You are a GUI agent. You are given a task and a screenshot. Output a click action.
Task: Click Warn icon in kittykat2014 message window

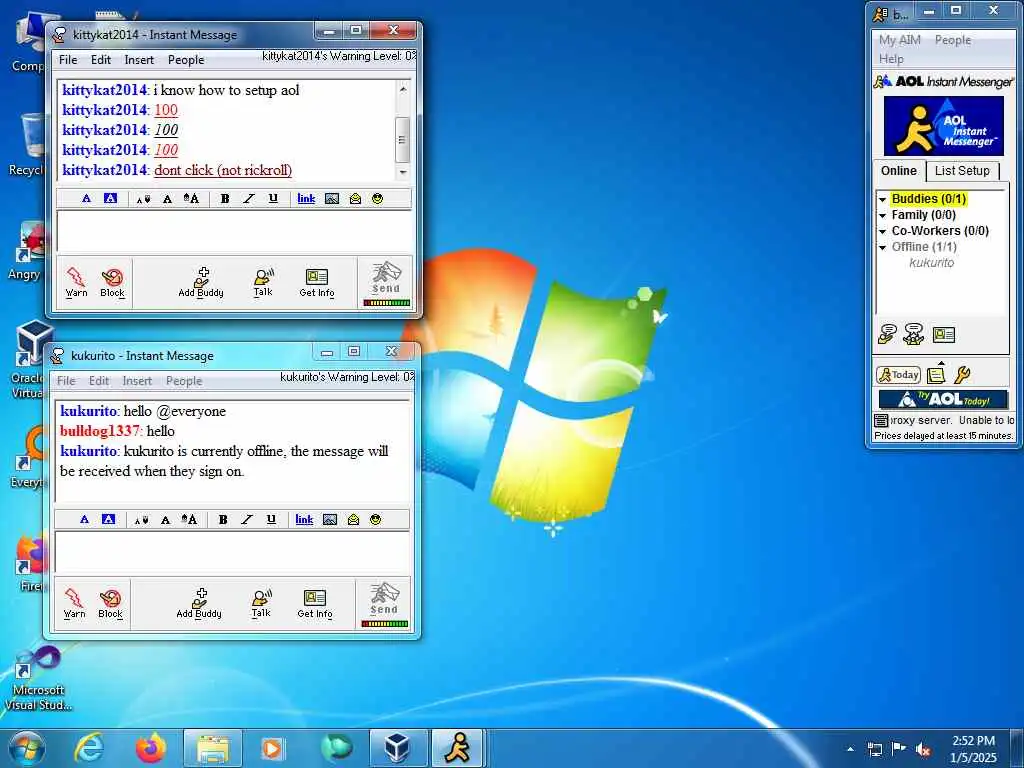tap(76, 282)
